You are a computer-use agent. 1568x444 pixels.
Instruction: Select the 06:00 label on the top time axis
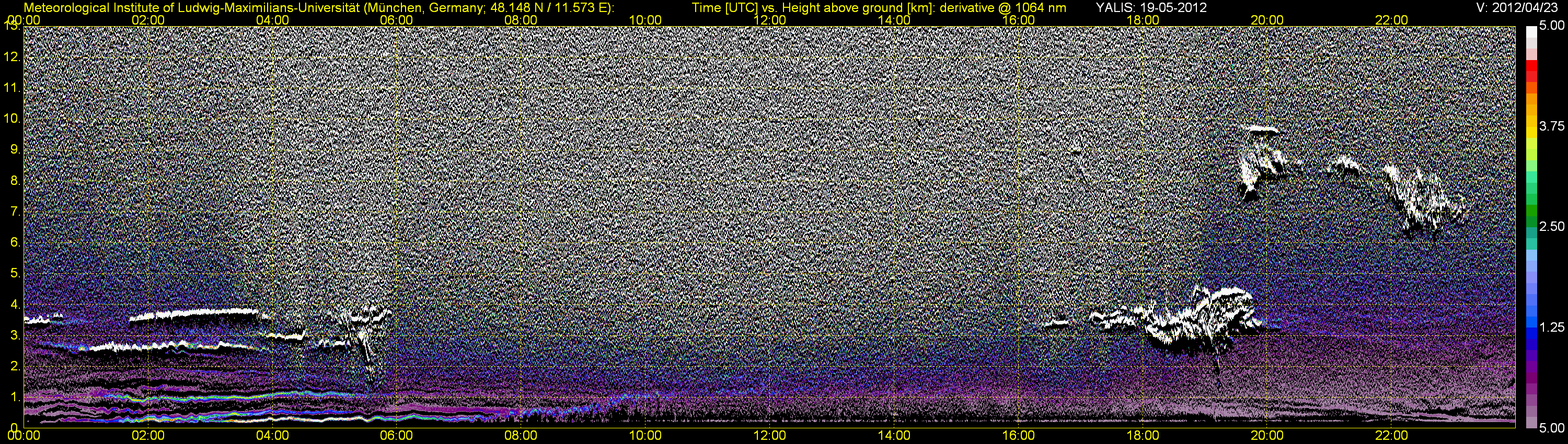(396, 20)
